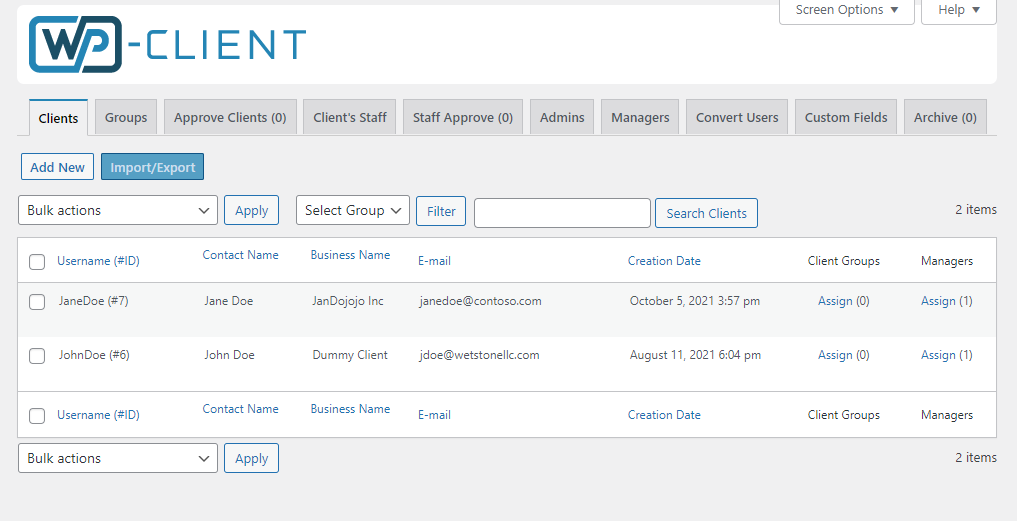Expand the Help panel
The height and width of the screenshot is (521, 1017).
coord(959,10)
